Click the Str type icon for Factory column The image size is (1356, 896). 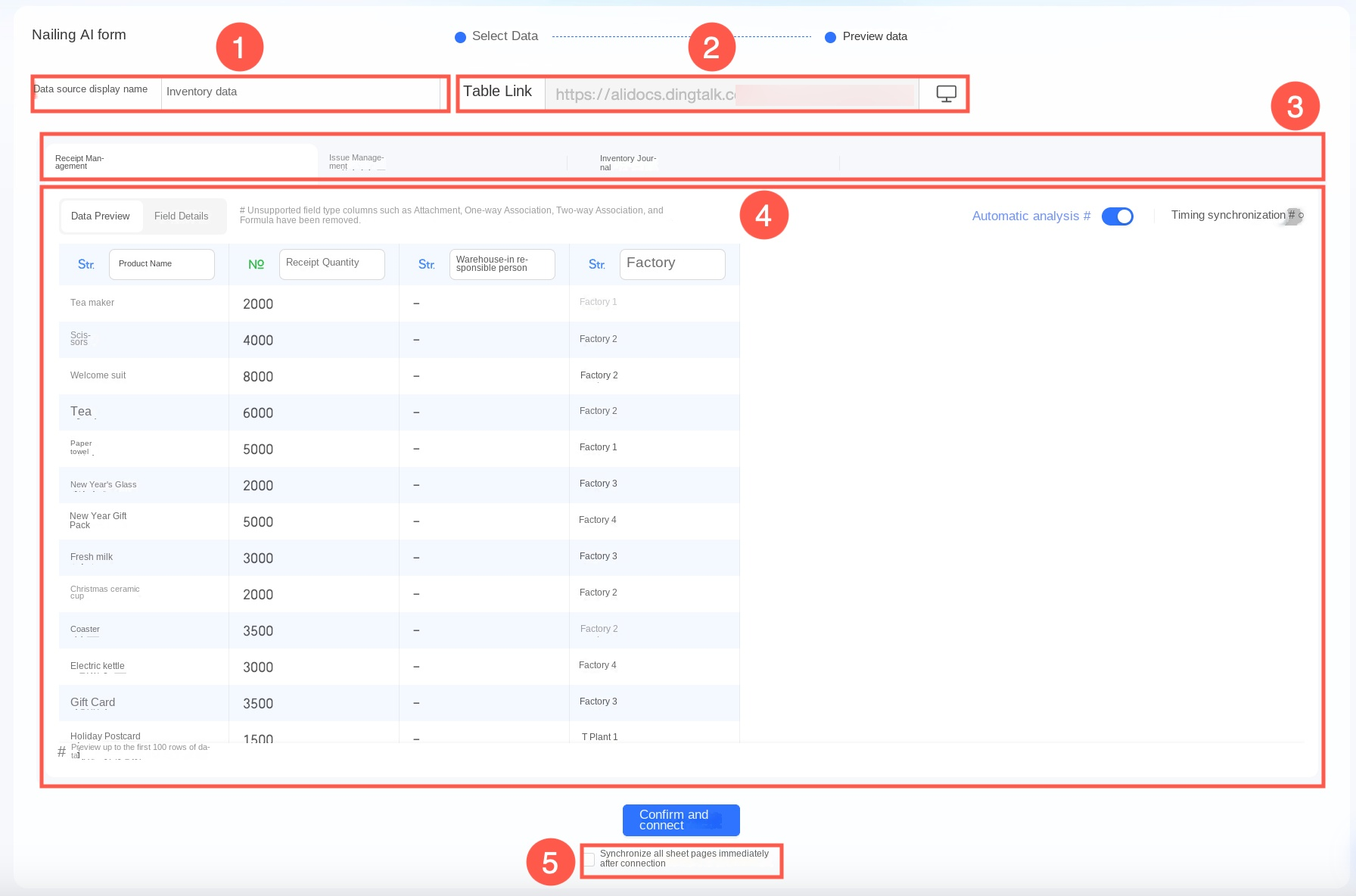click(597, 264)
